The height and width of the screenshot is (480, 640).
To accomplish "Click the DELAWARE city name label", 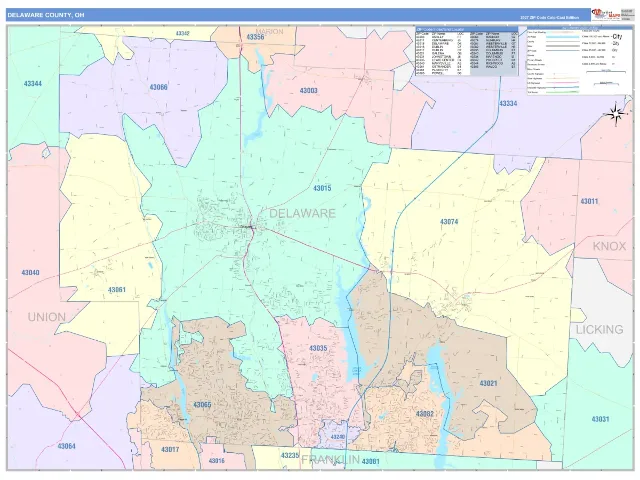I will point(302,213).
